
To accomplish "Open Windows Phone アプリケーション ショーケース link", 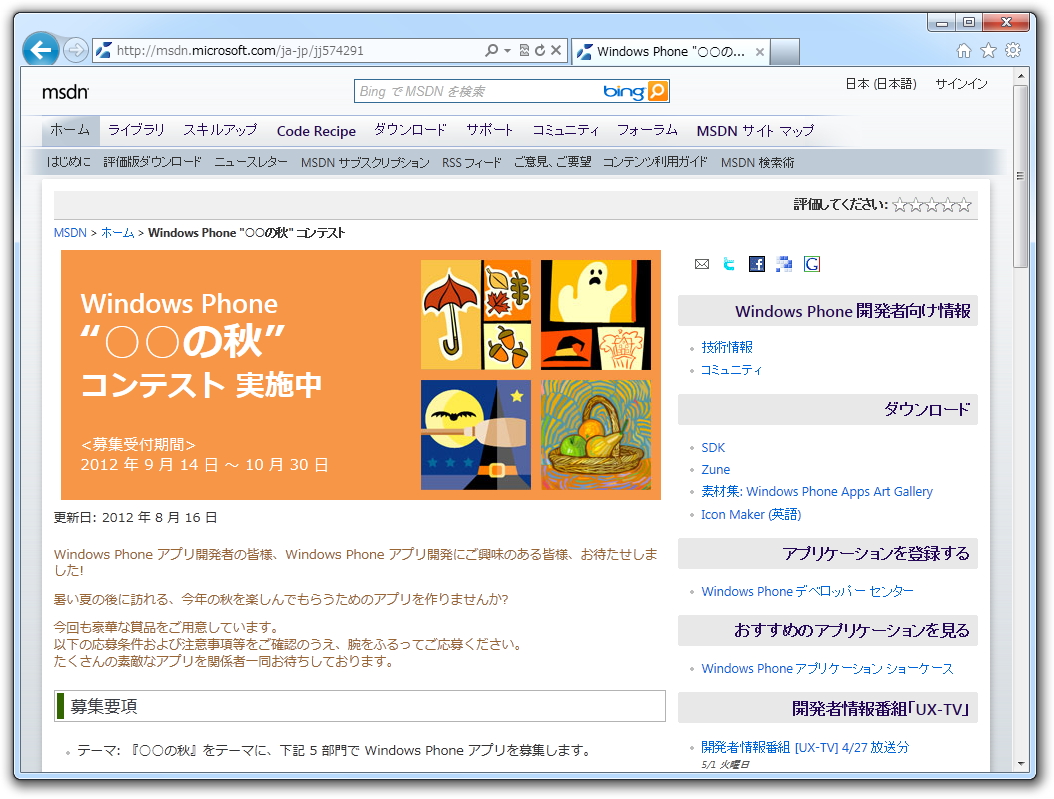I will pos(827,669).
